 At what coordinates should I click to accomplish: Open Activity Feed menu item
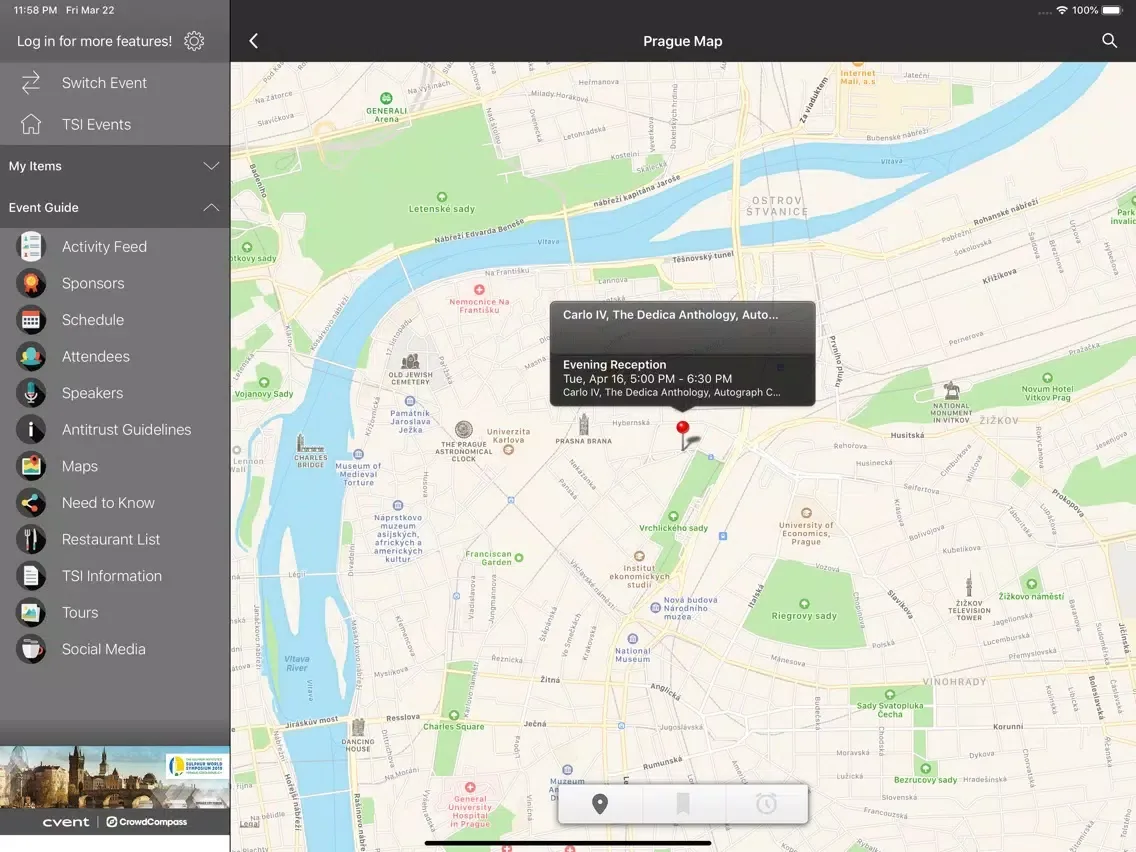115,247
